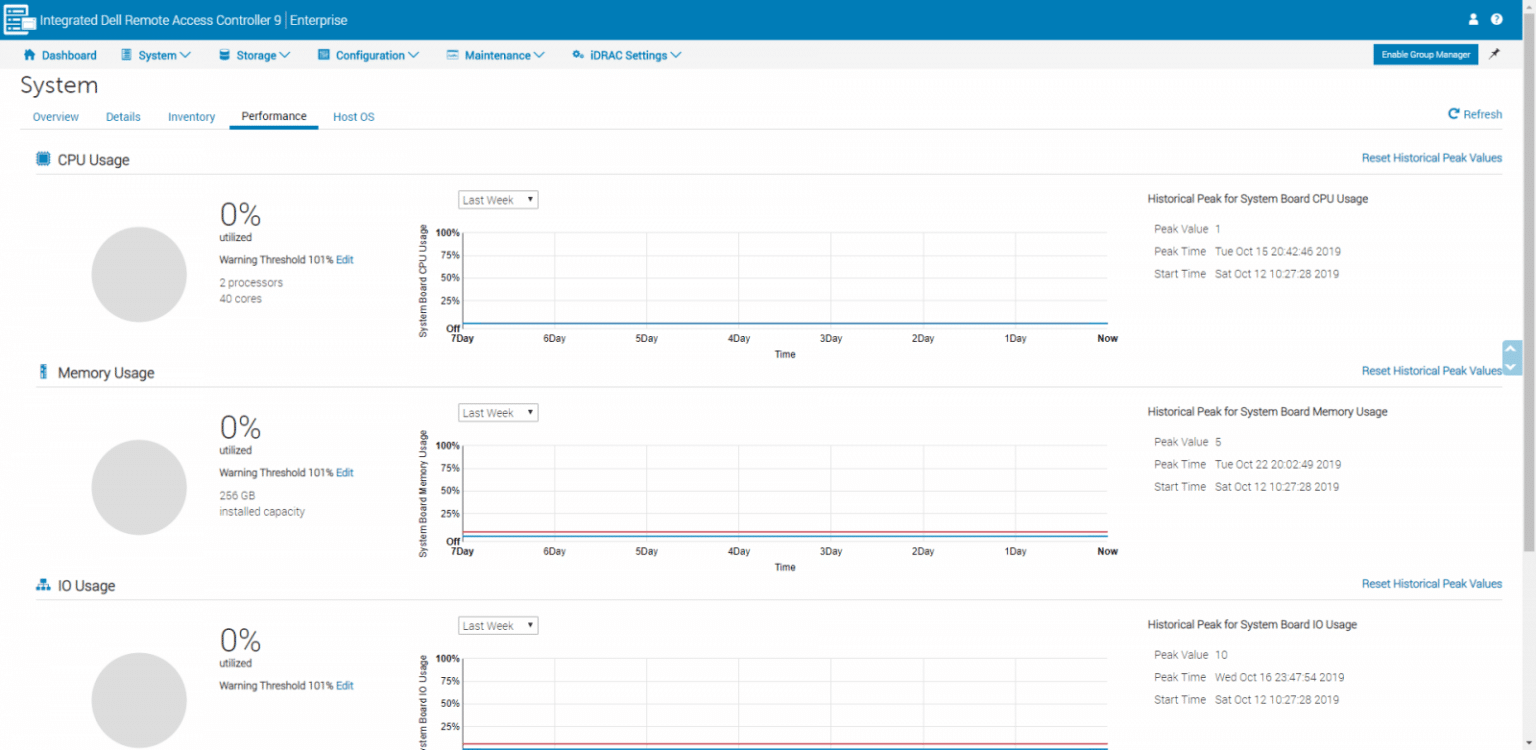Click the scroll up arrow widget

(x=1512, y=349)
